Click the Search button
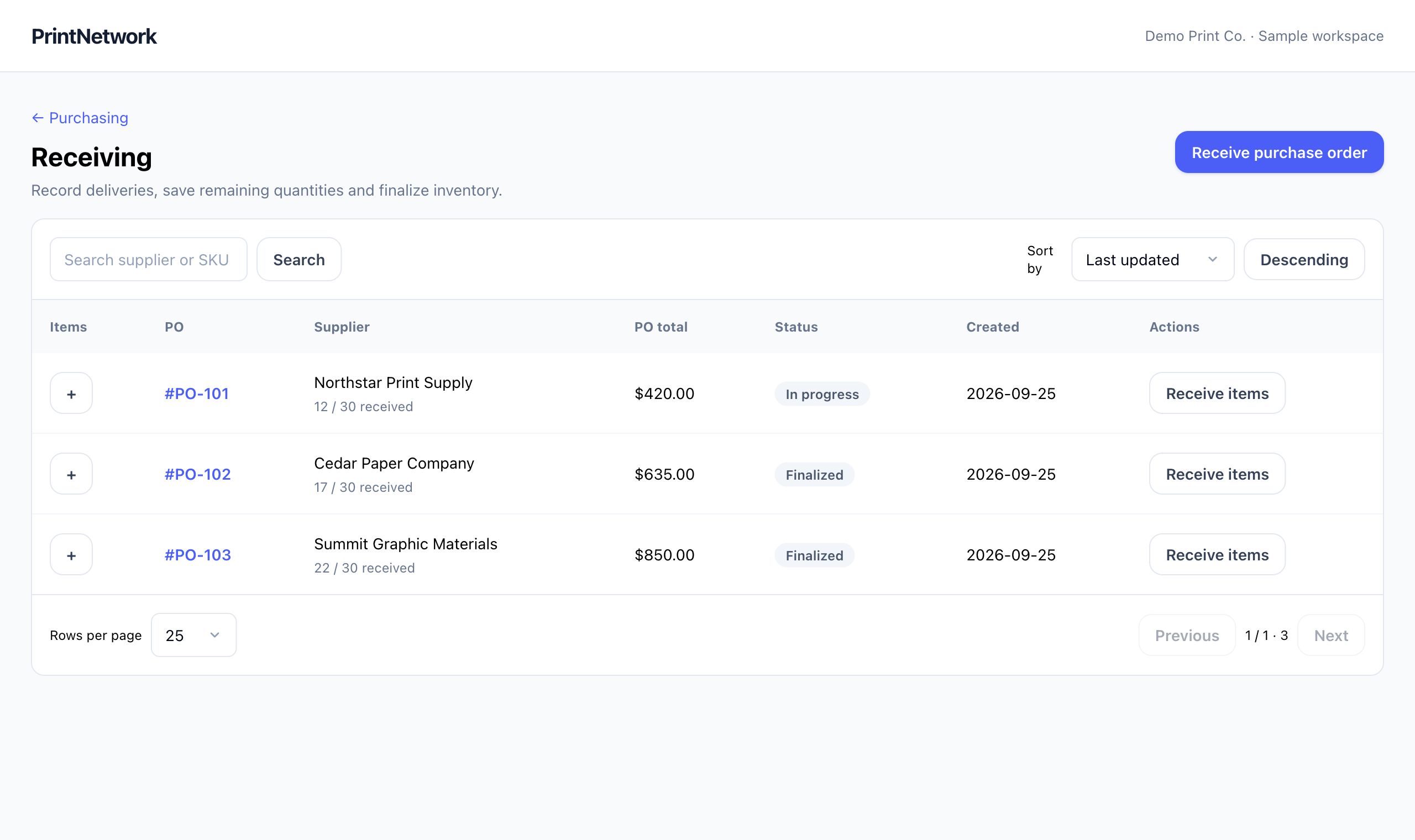This screenshot has height=840, width=1415. click(299, 260)
